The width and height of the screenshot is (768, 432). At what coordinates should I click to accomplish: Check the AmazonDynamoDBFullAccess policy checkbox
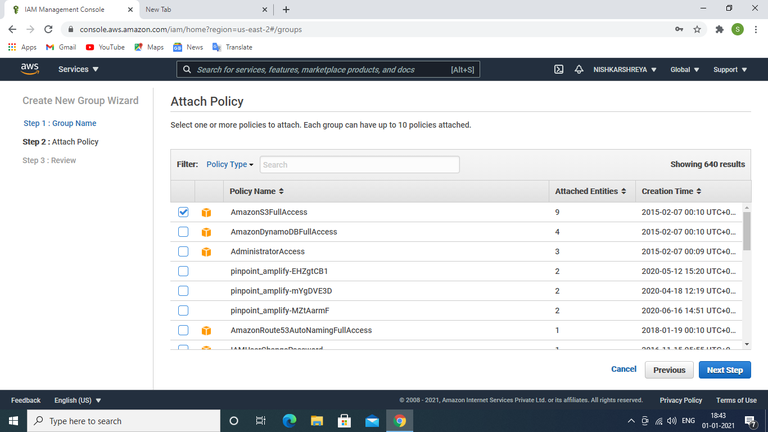(183, 232)
